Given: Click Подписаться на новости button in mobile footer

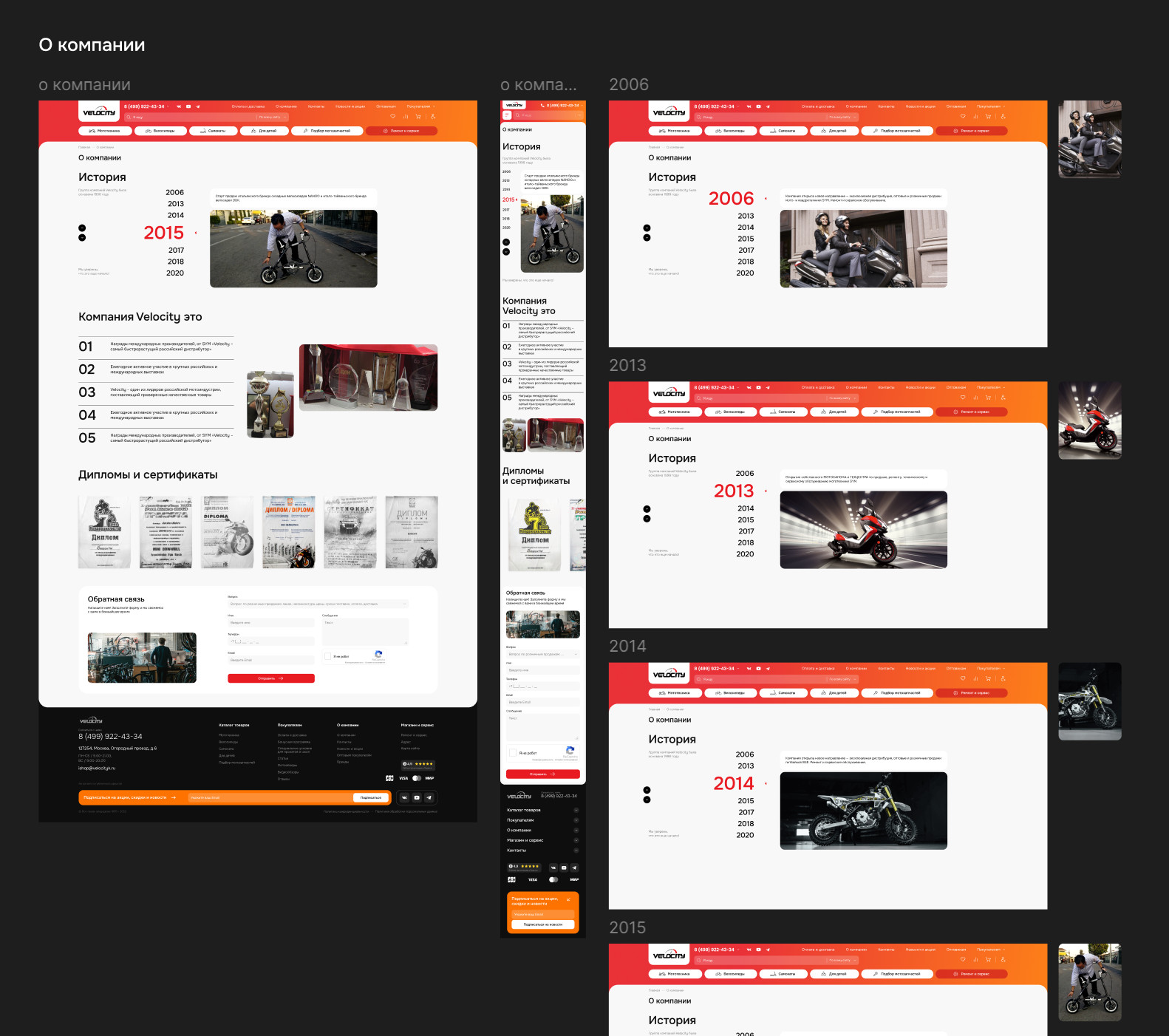Looking at the screenshot, I should coord(543,924).
